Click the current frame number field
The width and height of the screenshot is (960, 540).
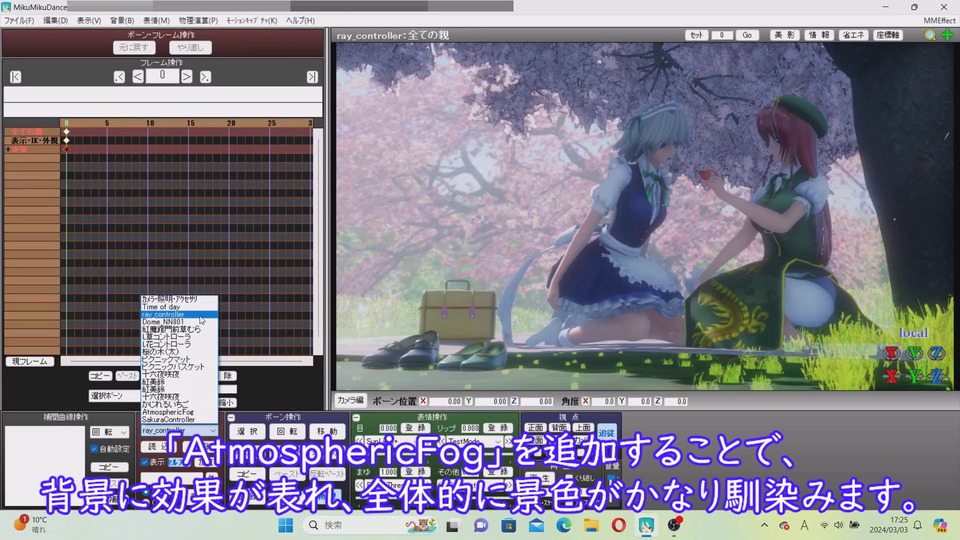coord(162,75)
